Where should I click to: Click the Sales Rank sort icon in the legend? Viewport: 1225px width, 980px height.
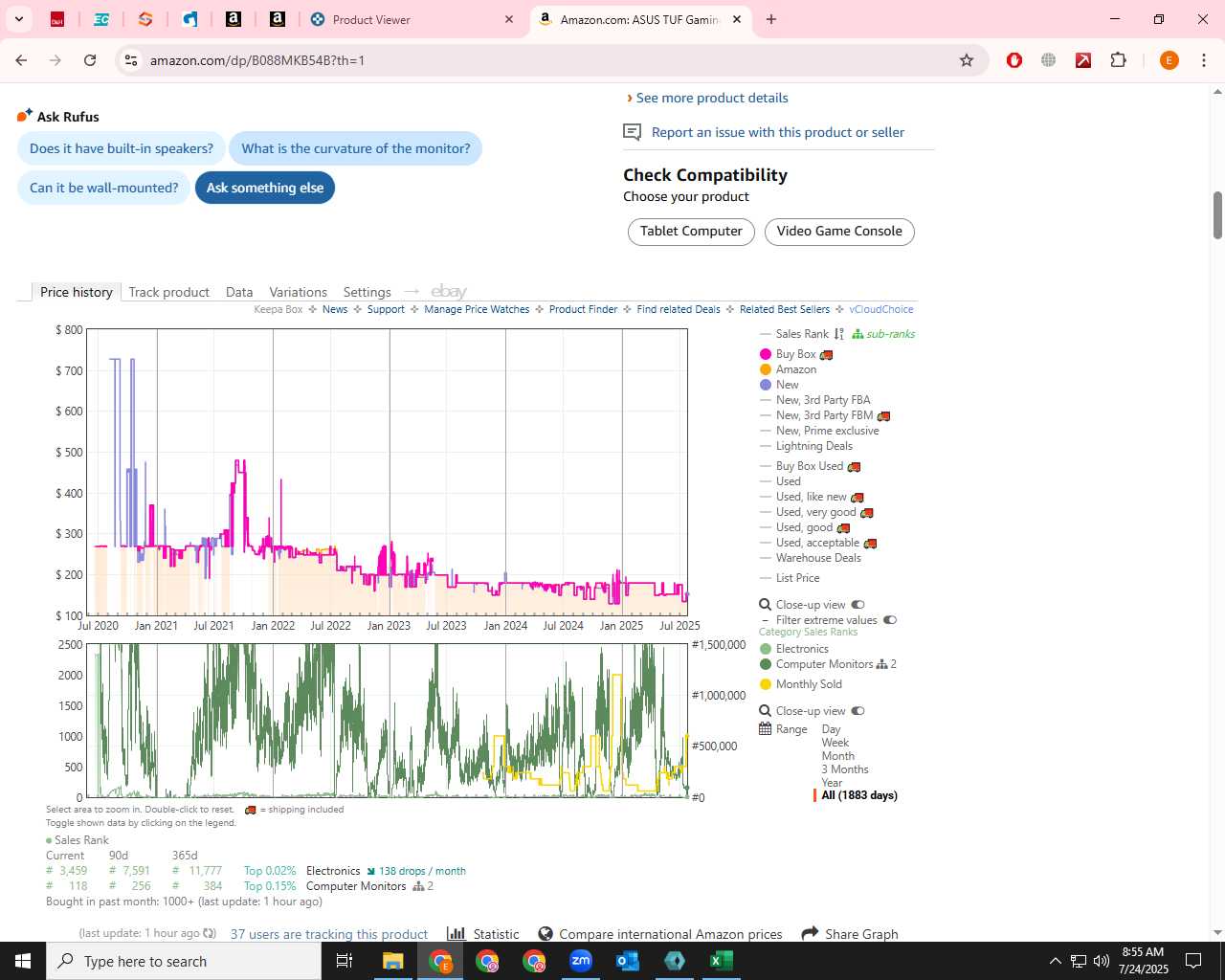coord(839,334)
